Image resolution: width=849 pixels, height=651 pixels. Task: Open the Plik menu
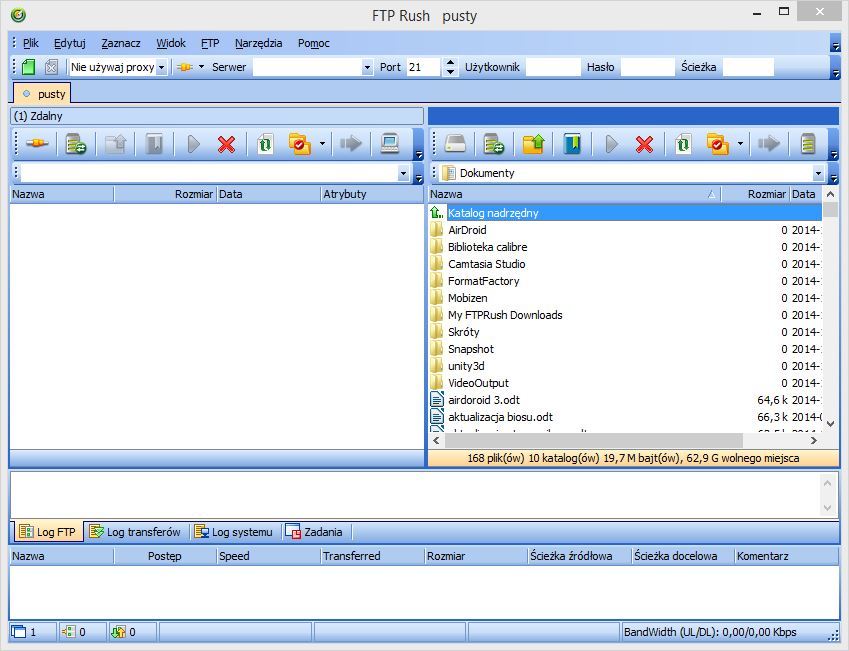pos(31,43)
